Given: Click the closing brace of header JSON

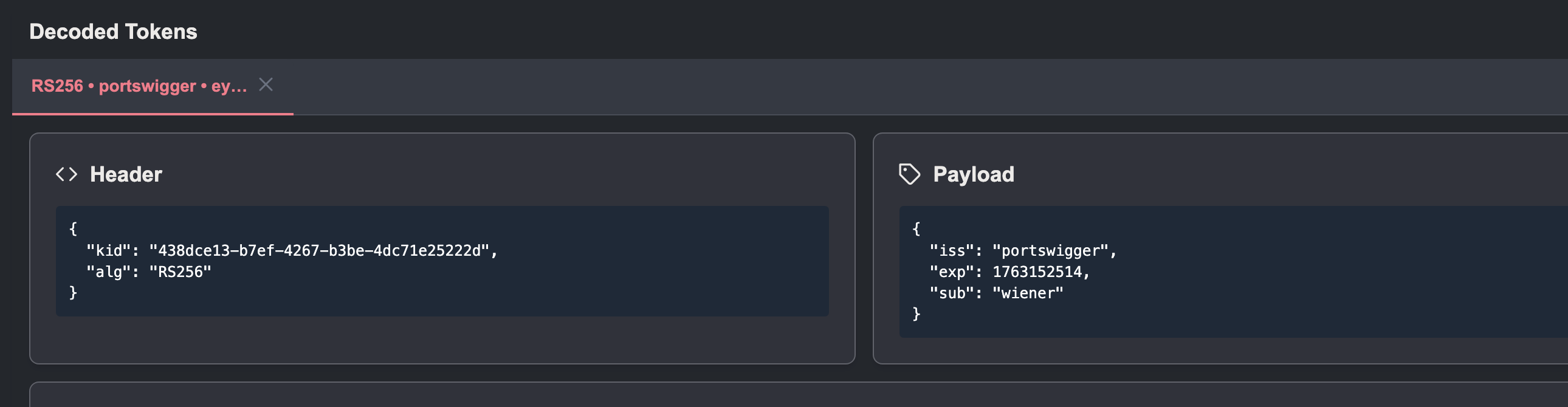Looking at the screenshot, I should pos(73,293).
